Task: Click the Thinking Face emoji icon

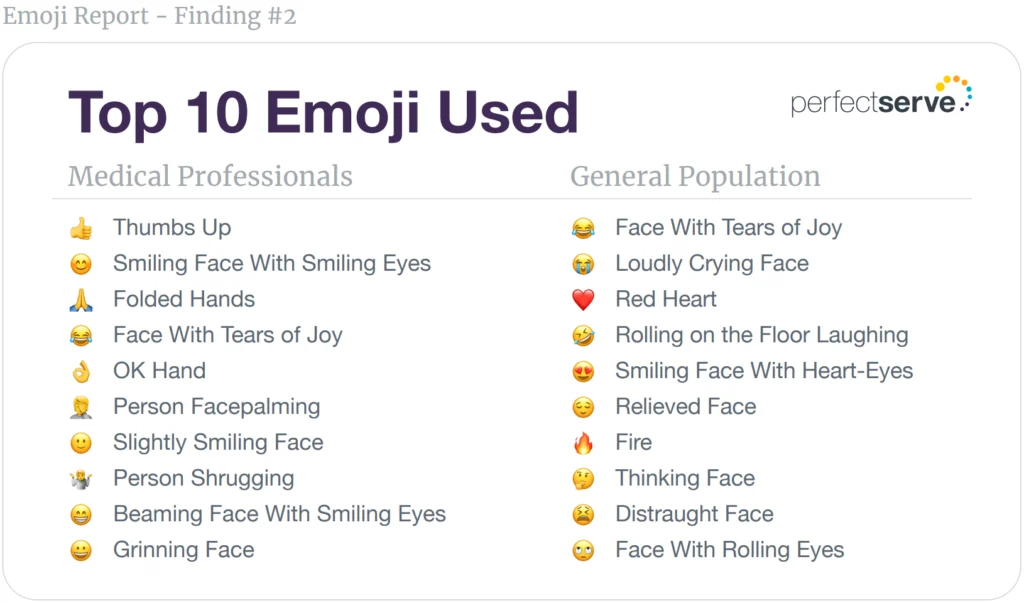Action: tap(583, 479)
